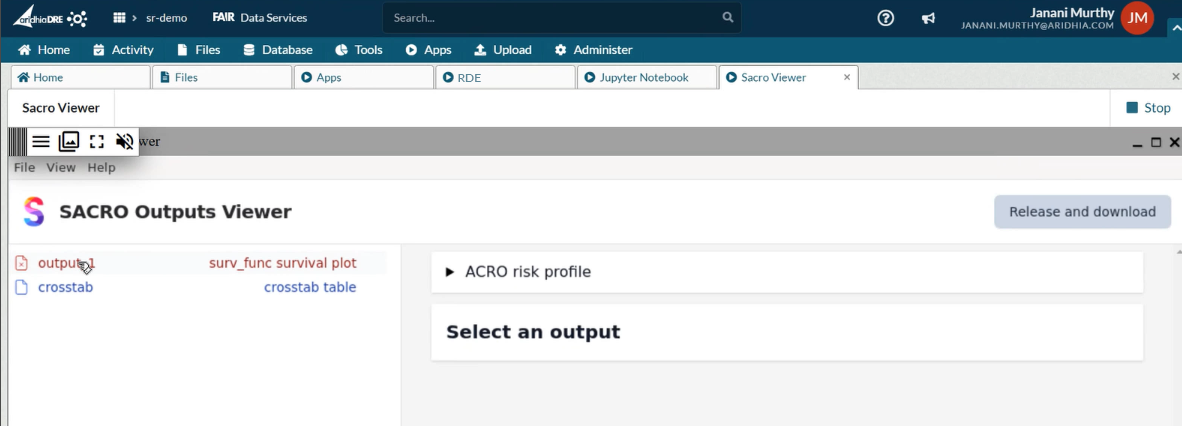1182x426 pixels.
Task: Close all tabs with the far-right X
Action: 1175,77
